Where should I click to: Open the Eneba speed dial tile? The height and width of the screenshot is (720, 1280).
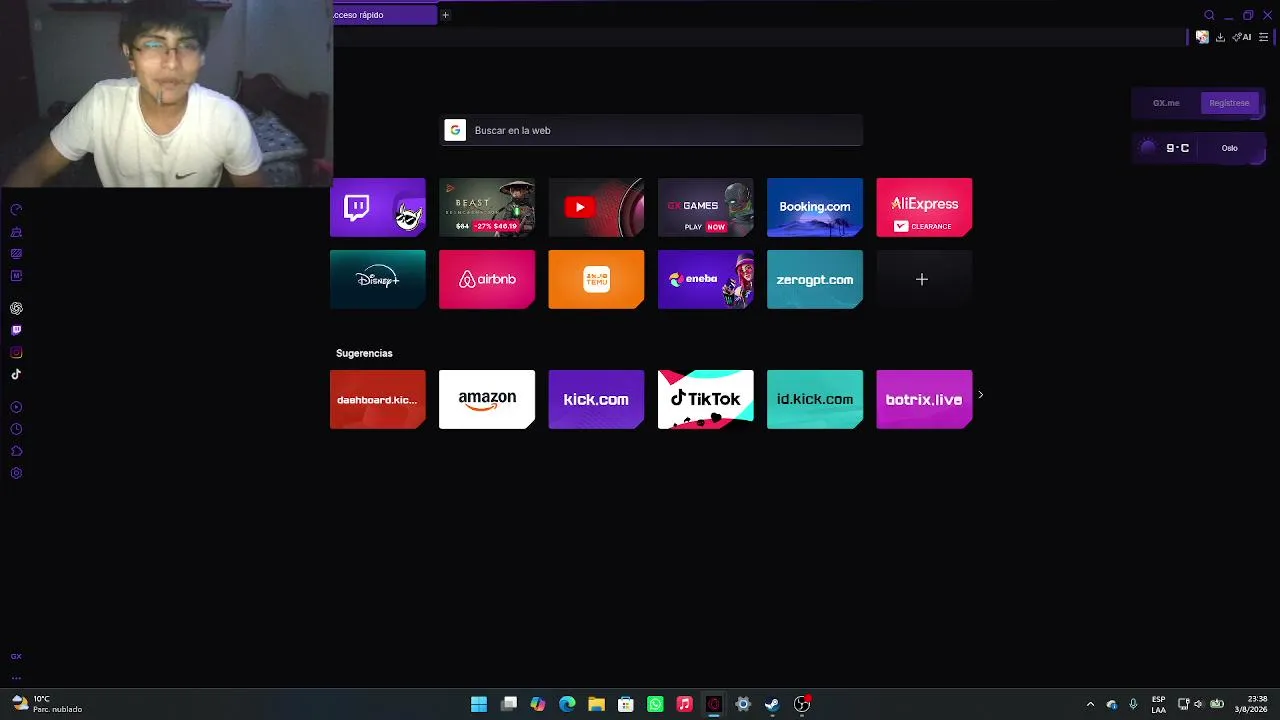point(705,279)
